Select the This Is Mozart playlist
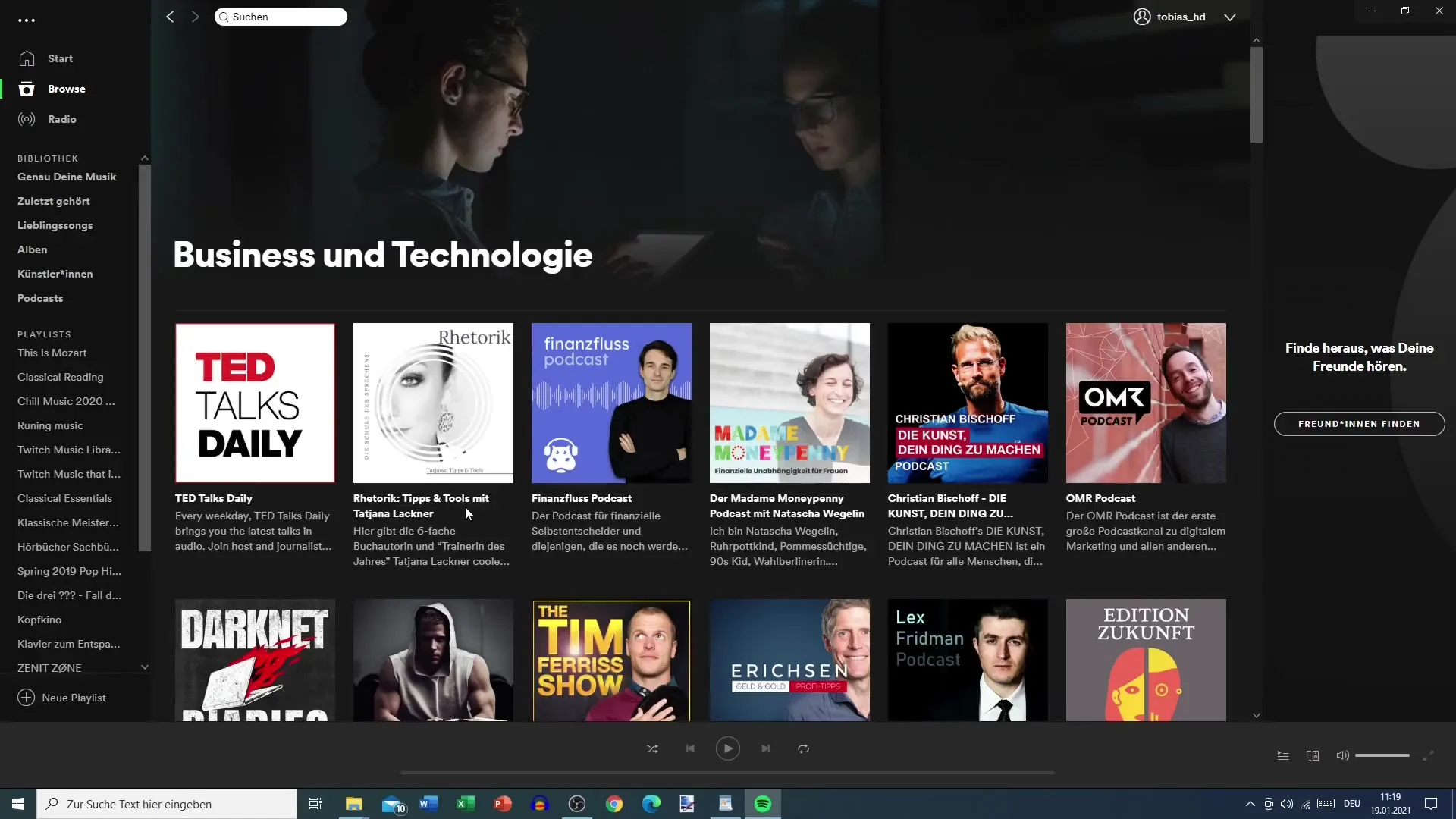Viewport: 1456px width, 819px height. pyautogui.click(x=52, y=353)
